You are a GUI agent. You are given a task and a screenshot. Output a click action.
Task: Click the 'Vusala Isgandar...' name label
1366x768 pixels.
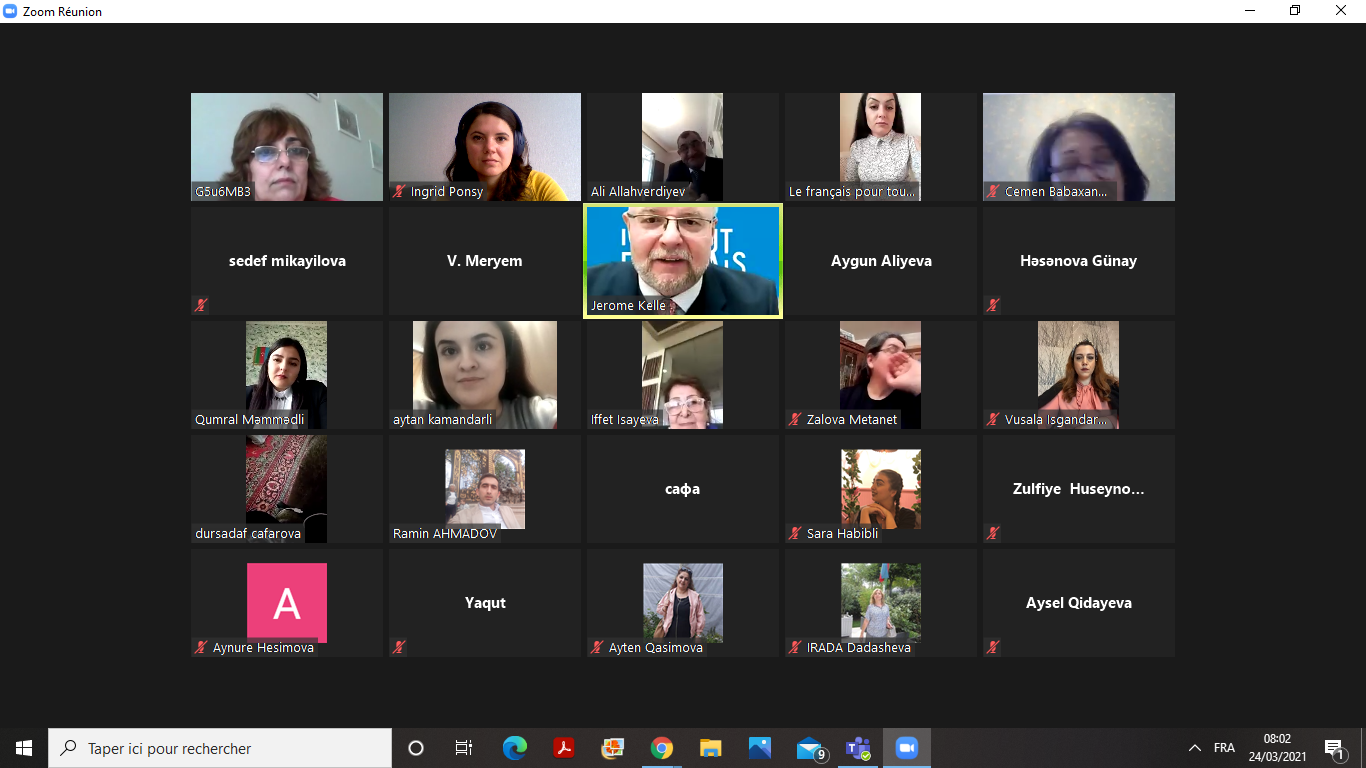[1056, 420]
